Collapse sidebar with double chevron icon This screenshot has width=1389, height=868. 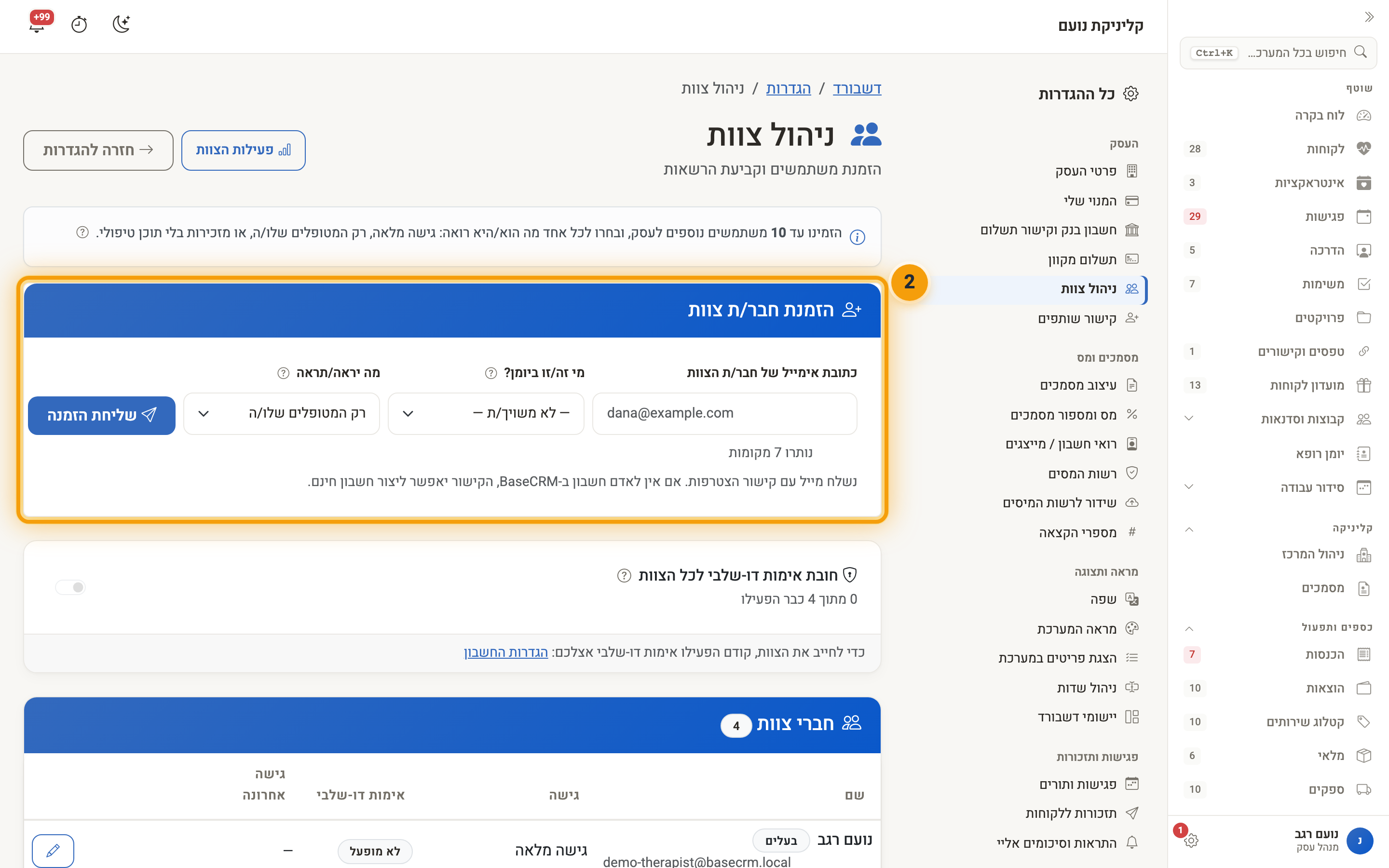pos(1369,17)
